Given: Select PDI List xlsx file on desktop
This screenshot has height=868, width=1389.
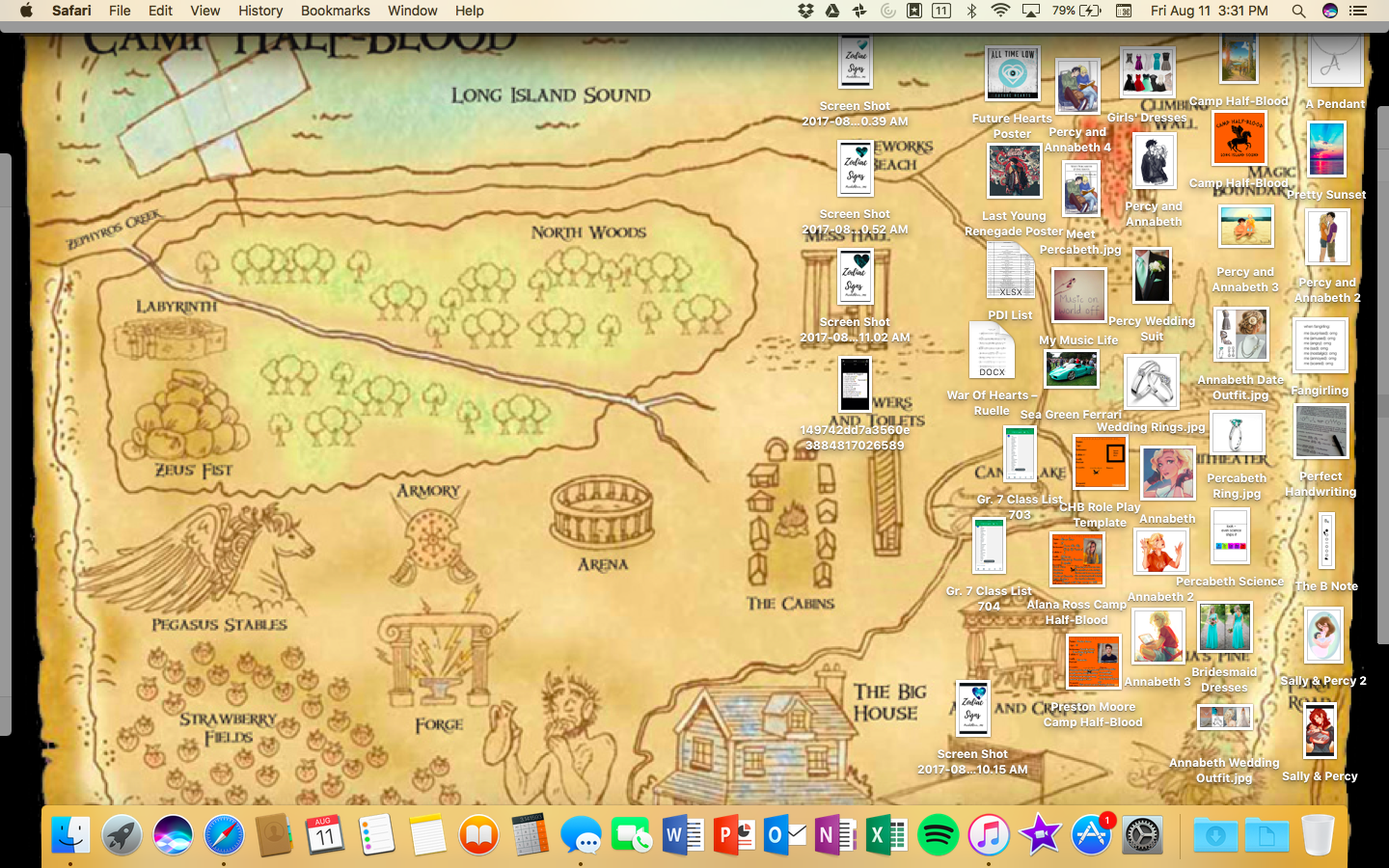Looking at the screenshot, I should pyautogui.click(x=1010, y=271).
